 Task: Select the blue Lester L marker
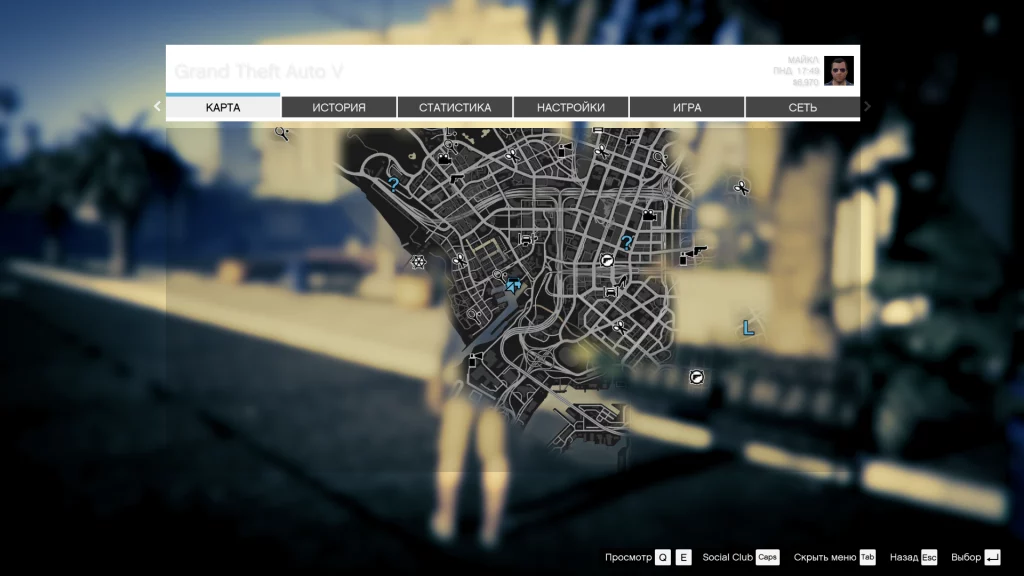[x=748, y=328]
